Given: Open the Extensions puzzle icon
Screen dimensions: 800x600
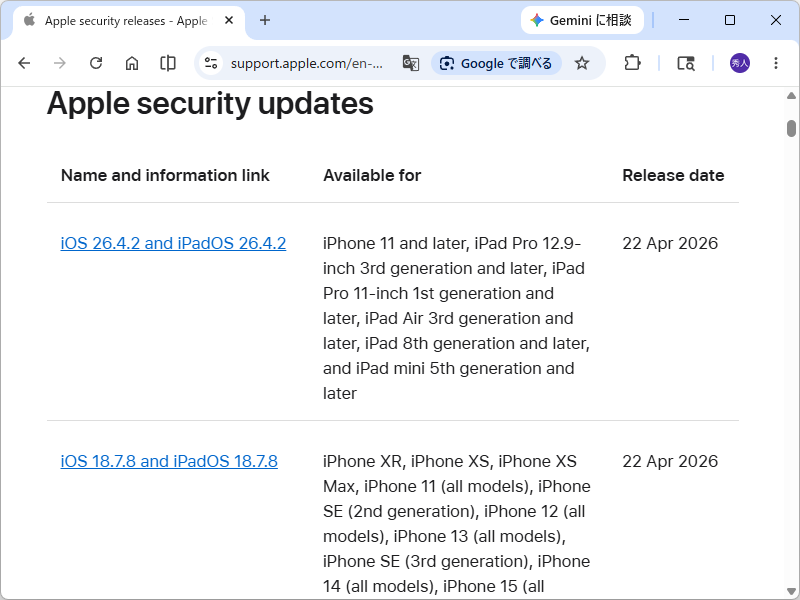Looking at the screenshot, I should [x=632, y=63].
